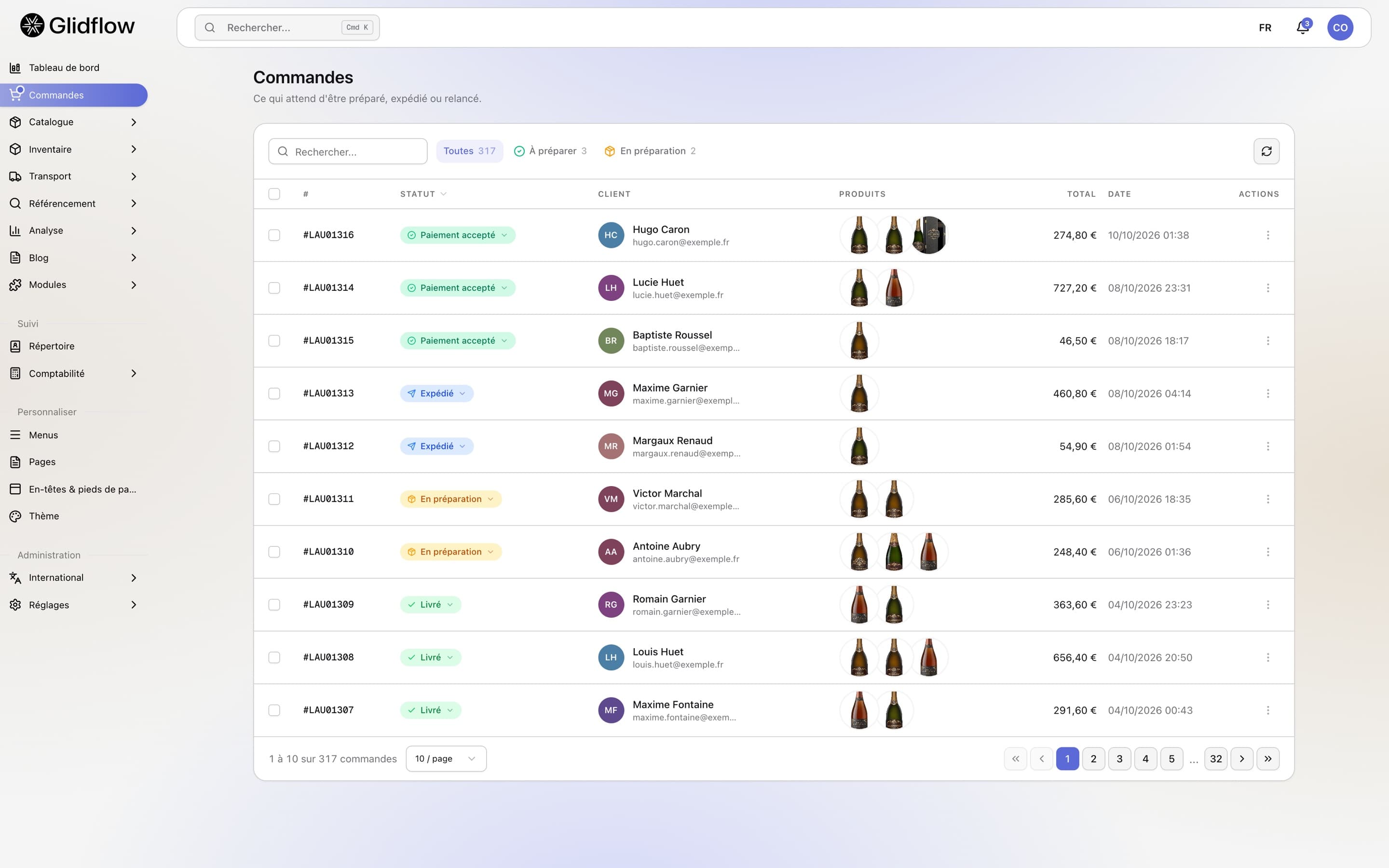The width and height of the screenshot is (1389, 868).
Task: Jump to last page double arrow
Action: click(x=1268, y=759)
